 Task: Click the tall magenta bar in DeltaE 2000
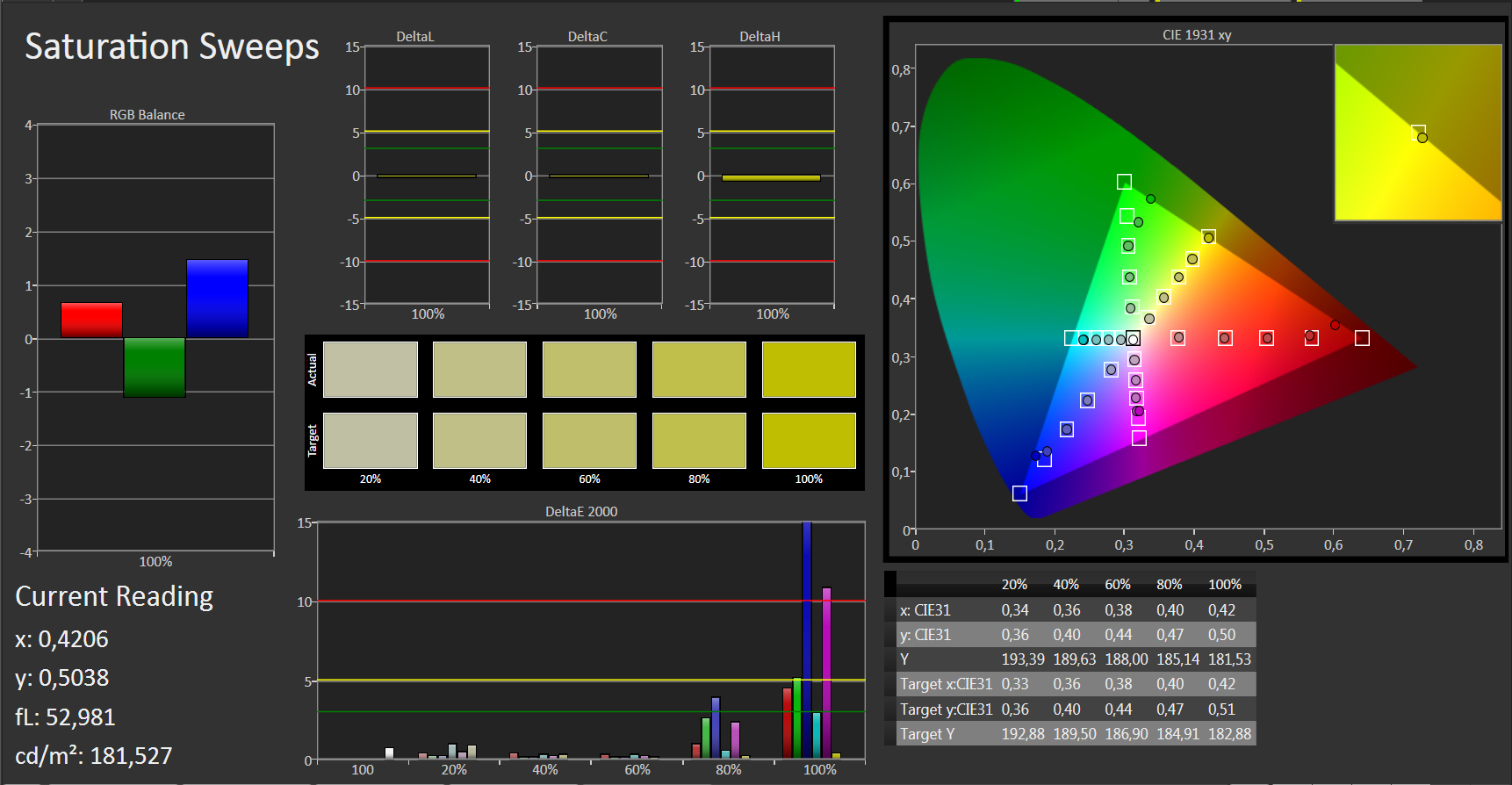[826, 673]
